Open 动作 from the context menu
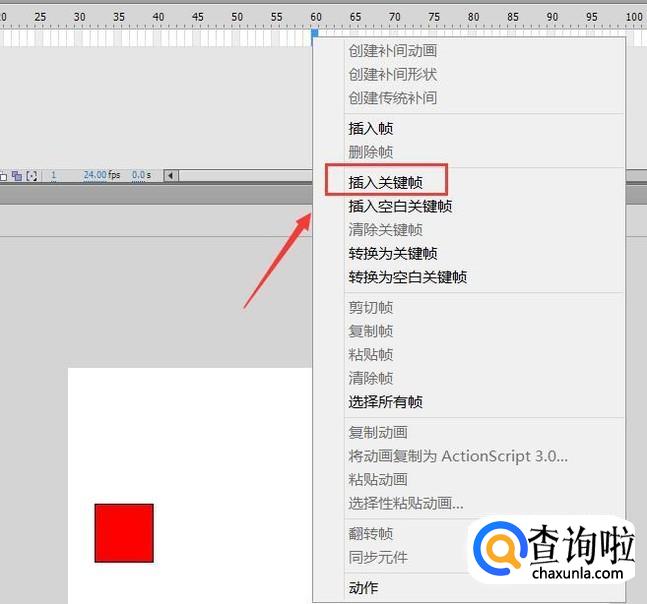The image size is (647, 604). point(363,587)
